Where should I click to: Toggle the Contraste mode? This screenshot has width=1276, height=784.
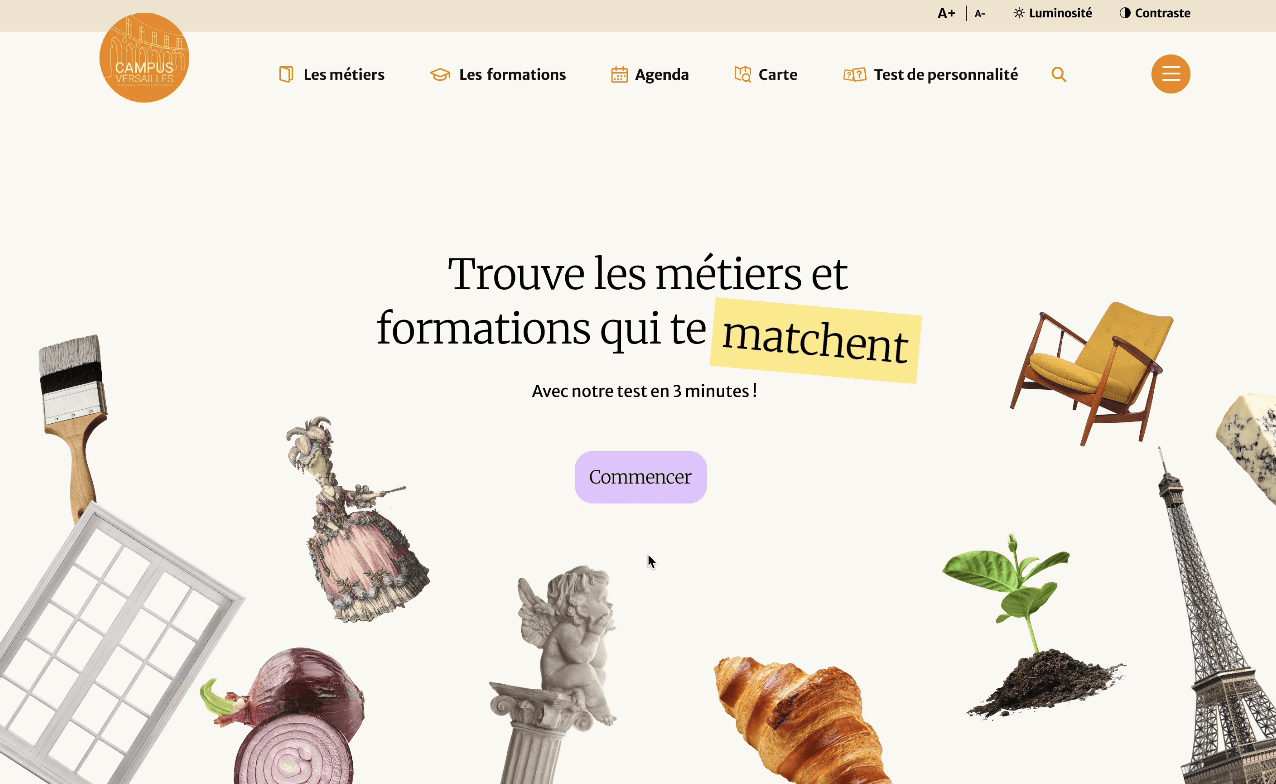pyautogui.click(x=1155, y=13)
